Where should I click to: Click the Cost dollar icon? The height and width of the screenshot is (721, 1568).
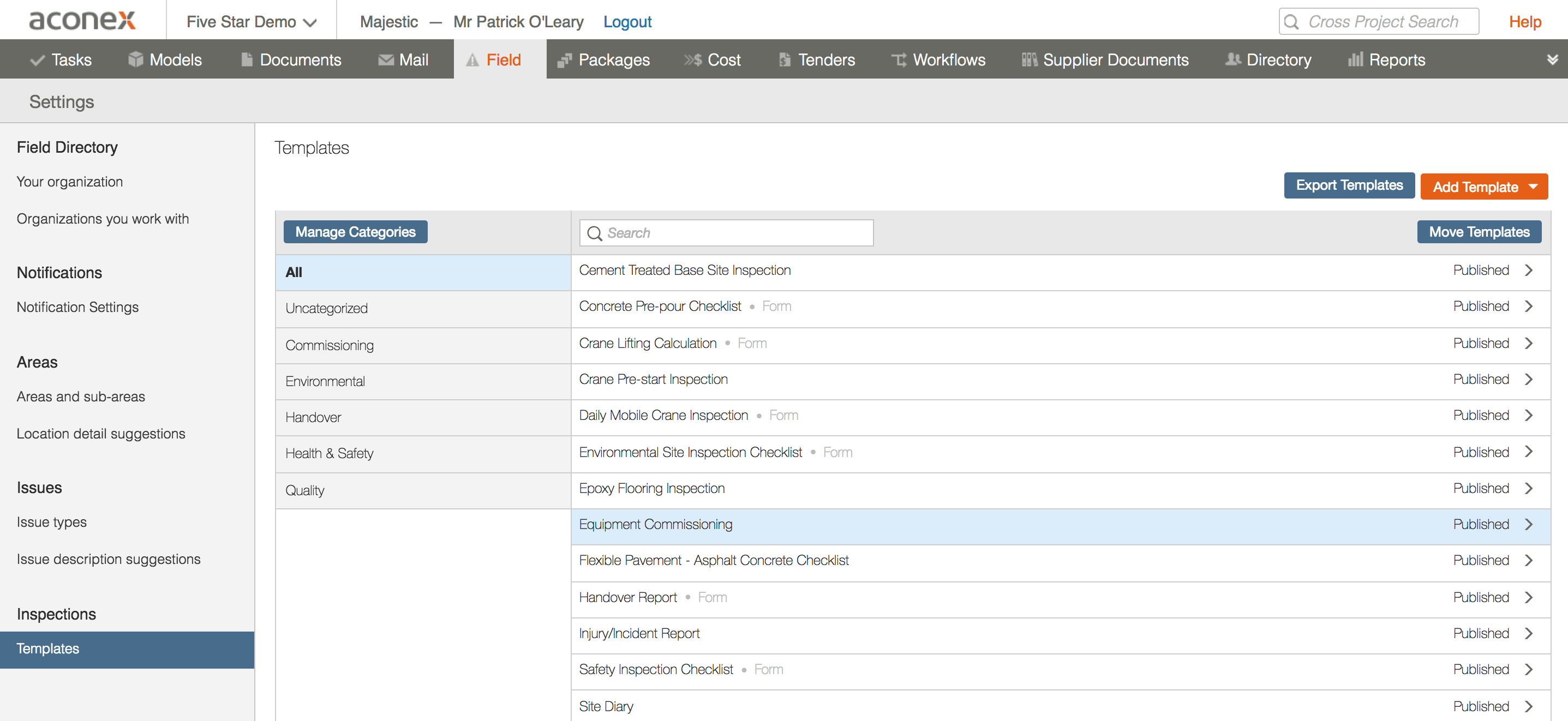point(693,59)
